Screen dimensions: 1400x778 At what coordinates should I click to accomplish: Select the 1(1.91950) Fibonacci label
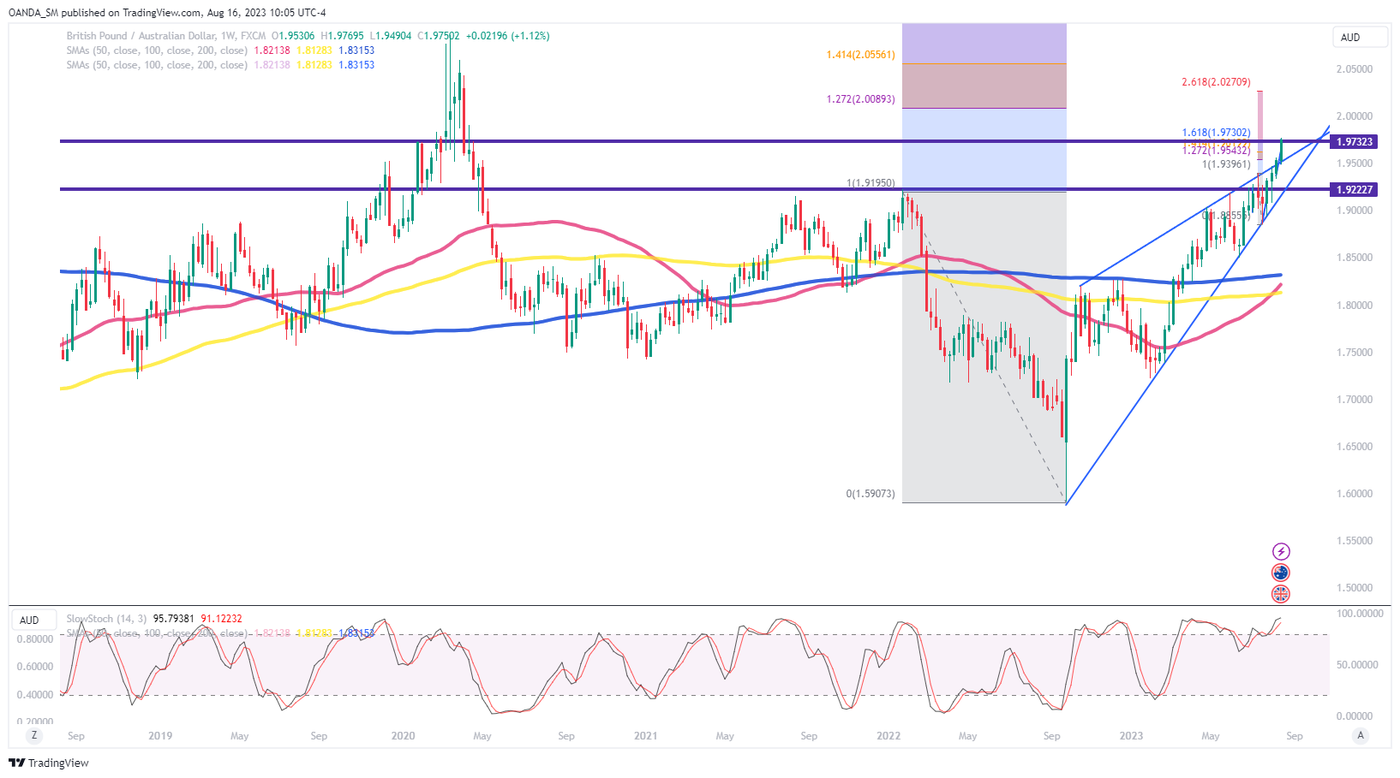pyautogui.click(x=869, y=182)
